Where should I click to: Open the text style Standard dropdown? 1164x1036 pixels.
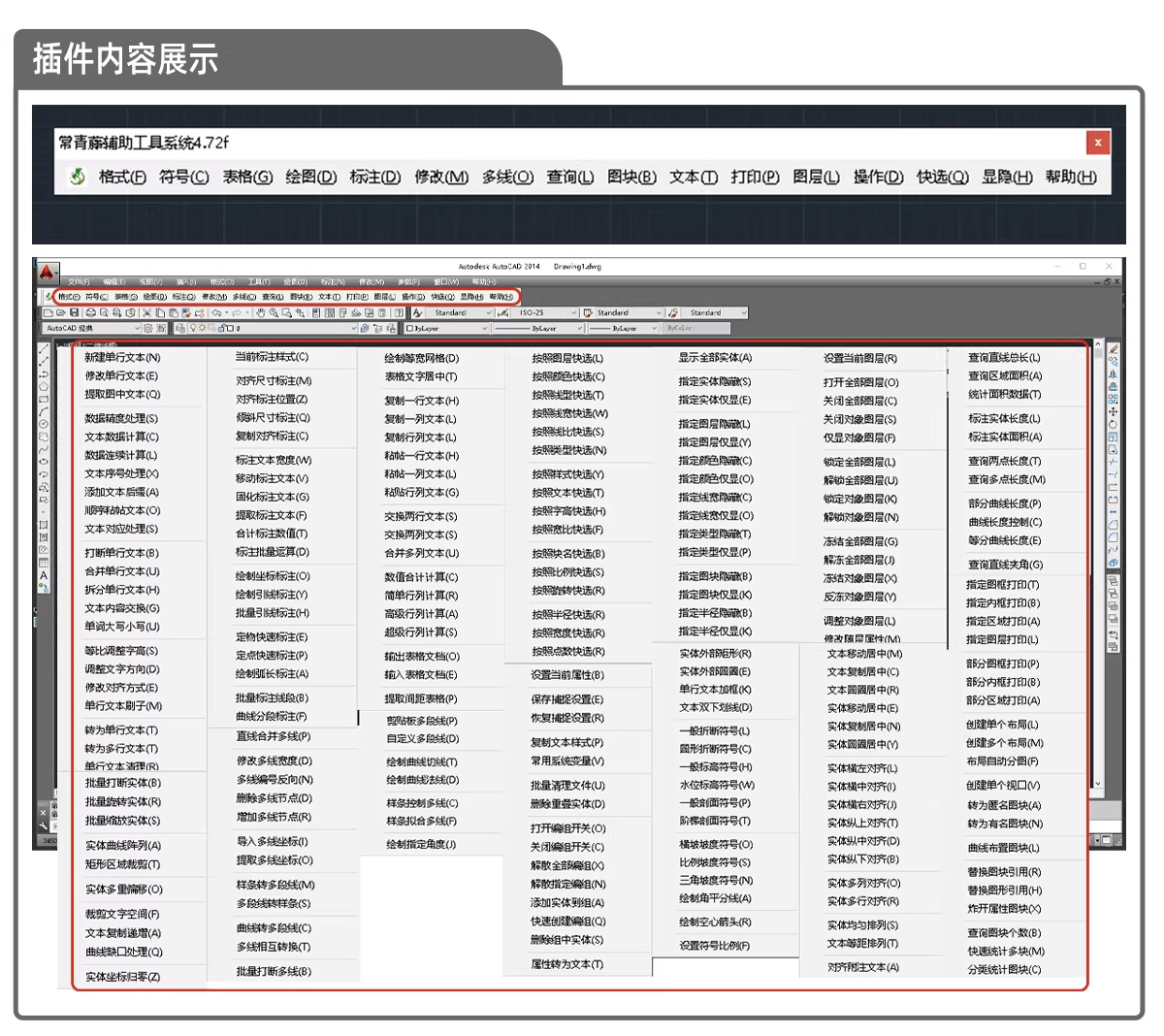[461, 312]
